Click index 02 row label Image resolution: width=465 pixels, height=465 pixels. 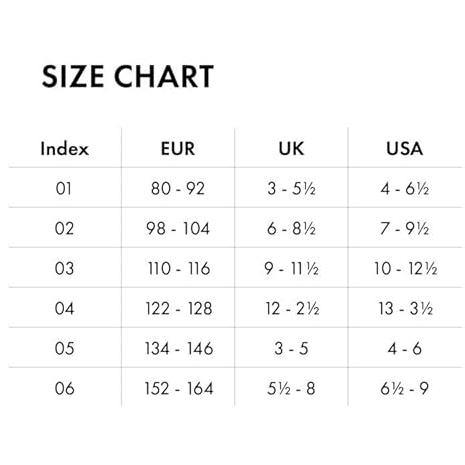click(64, 228)
